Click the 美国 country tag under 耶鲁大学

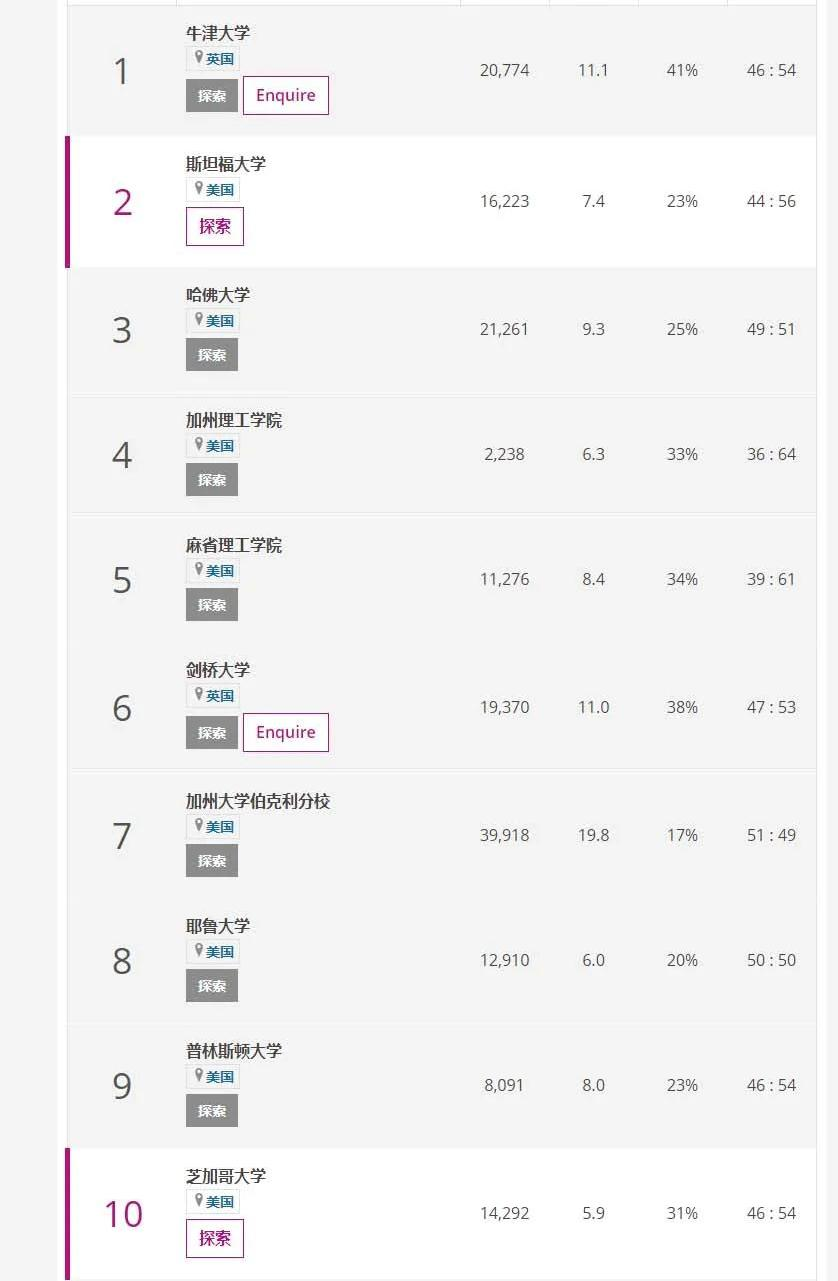pos(220,952)
